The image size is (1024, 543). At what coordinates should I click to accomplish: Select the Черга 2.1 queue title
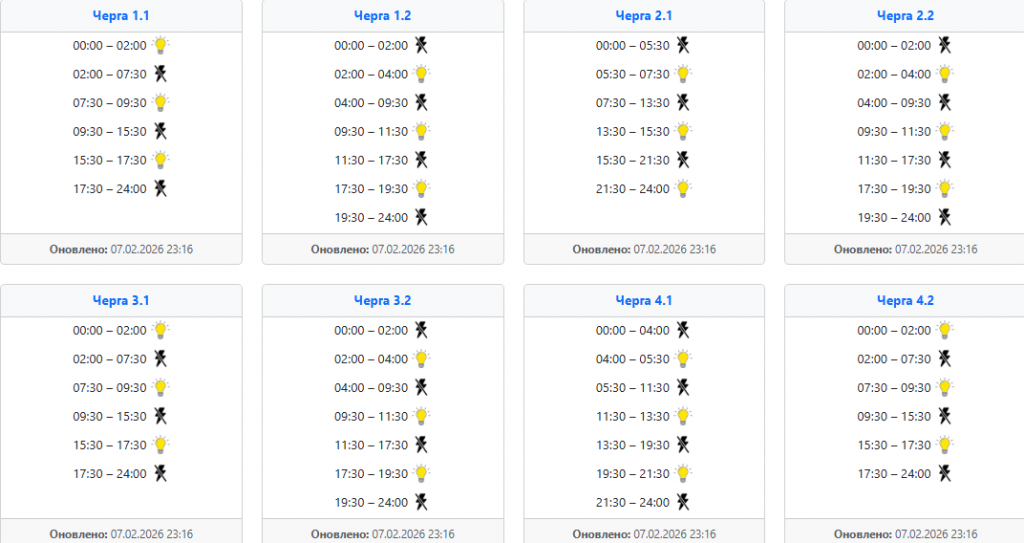[644, 16]
